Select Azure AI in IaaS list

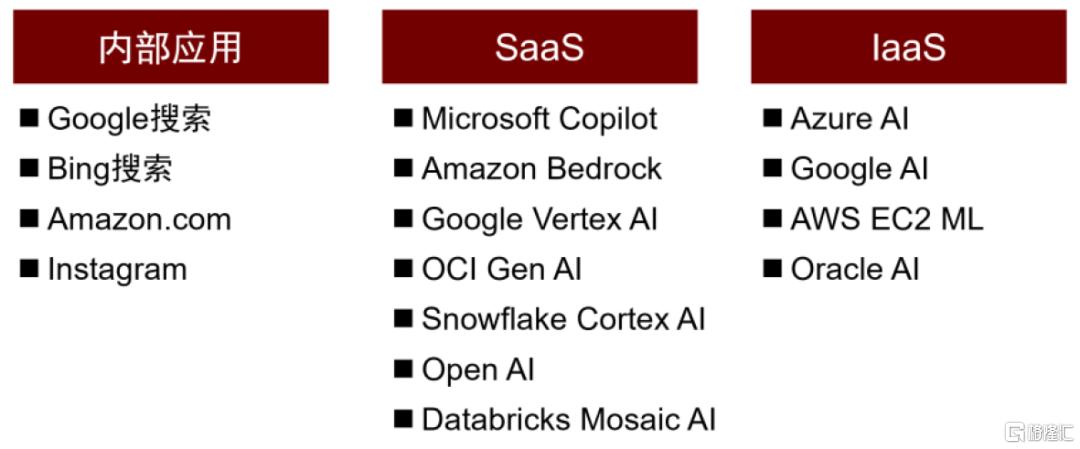tap(849, 118)
